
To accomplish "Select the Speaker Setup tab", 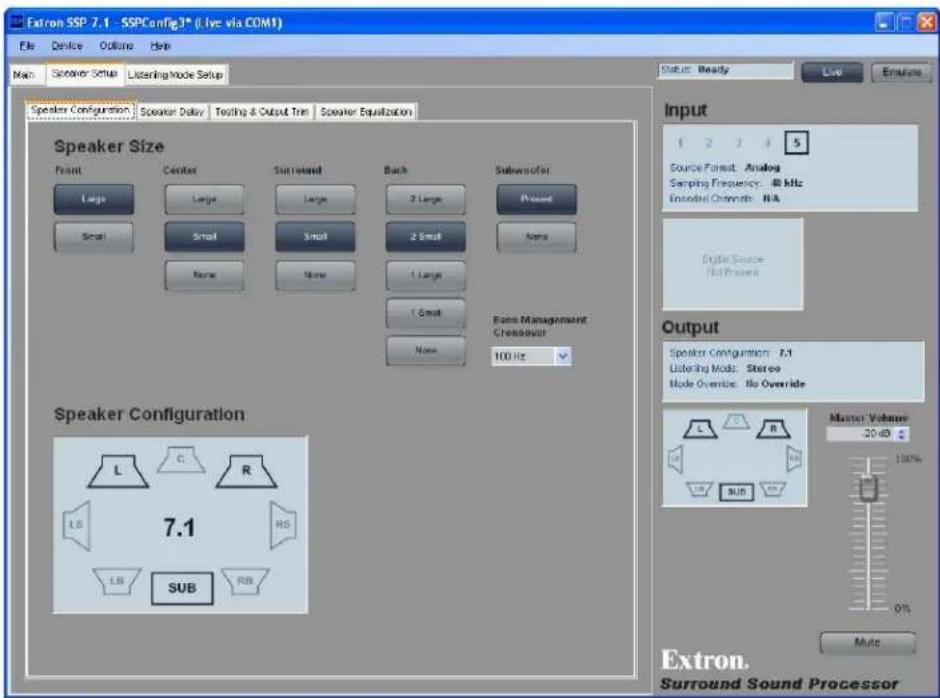I will coord(85,74).
